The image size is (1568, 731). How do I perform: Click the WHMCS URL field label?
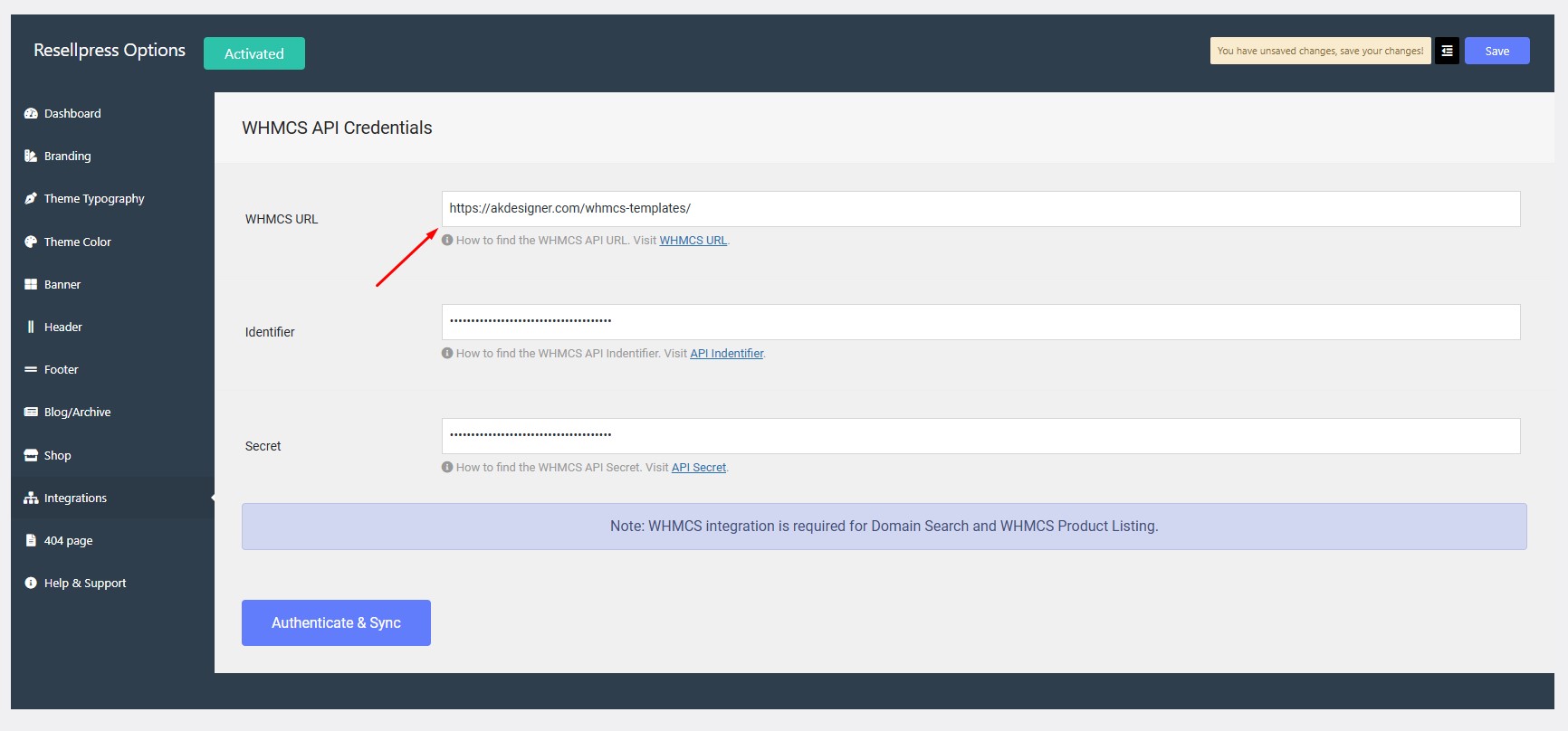click(x=282, y=219)
